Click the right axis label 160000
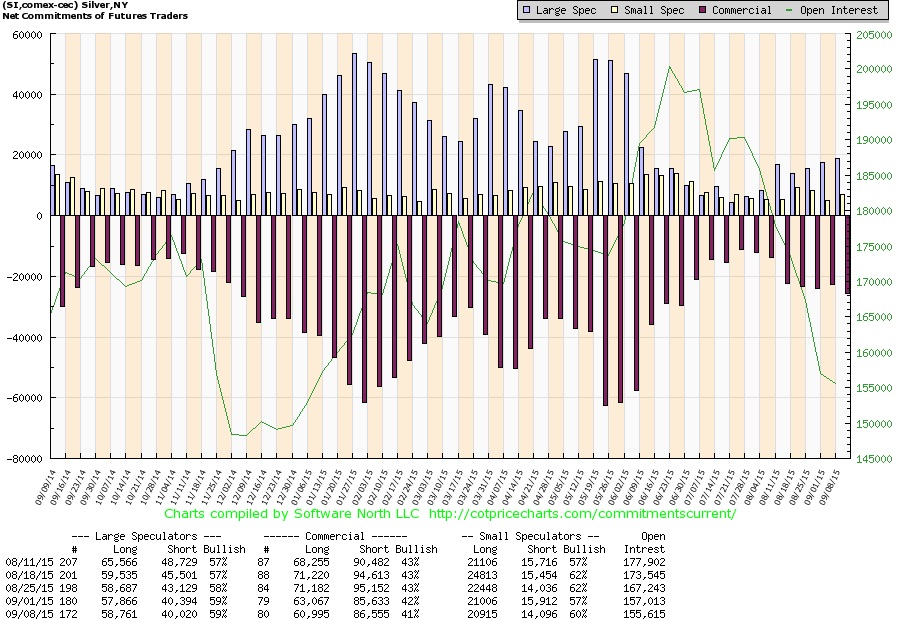 [874, 354]
